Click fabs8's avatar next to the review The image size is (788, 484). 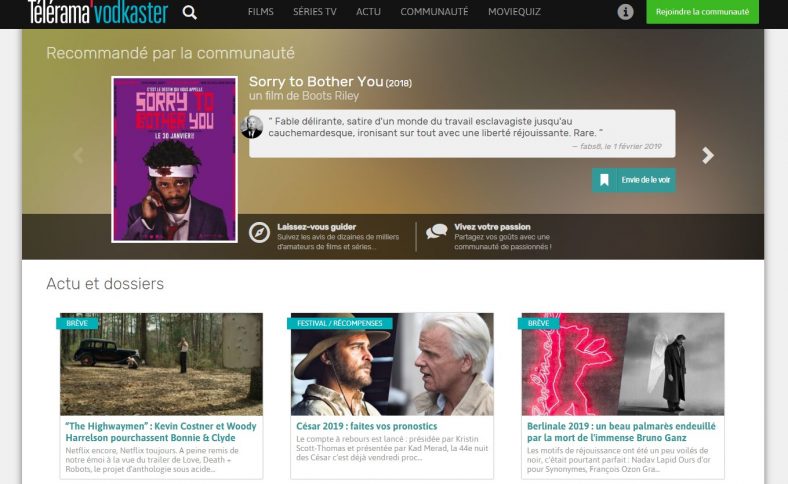click(251, 127)
